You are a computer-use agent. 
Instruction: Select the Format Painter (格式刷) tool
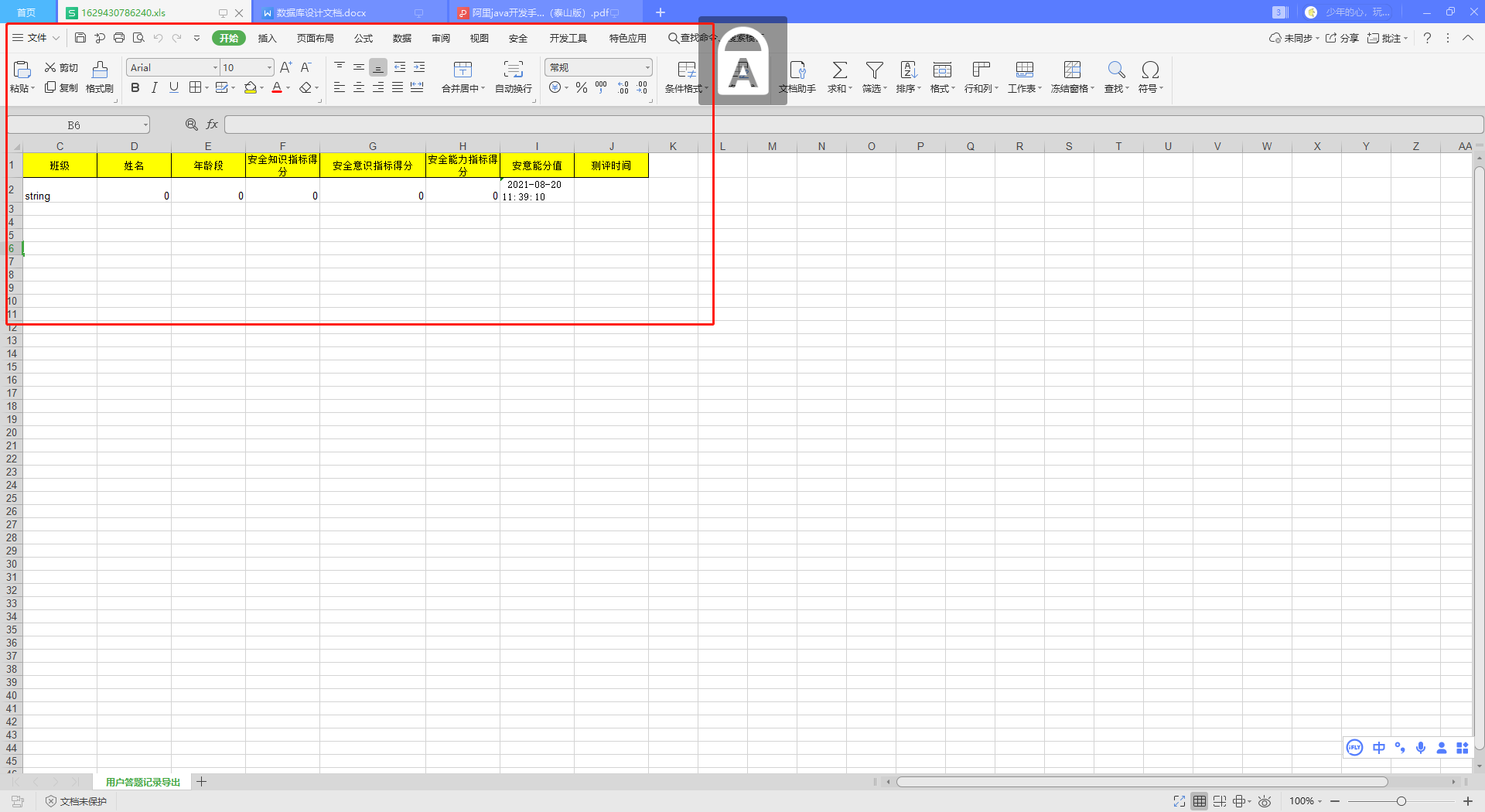coord(100,77)
